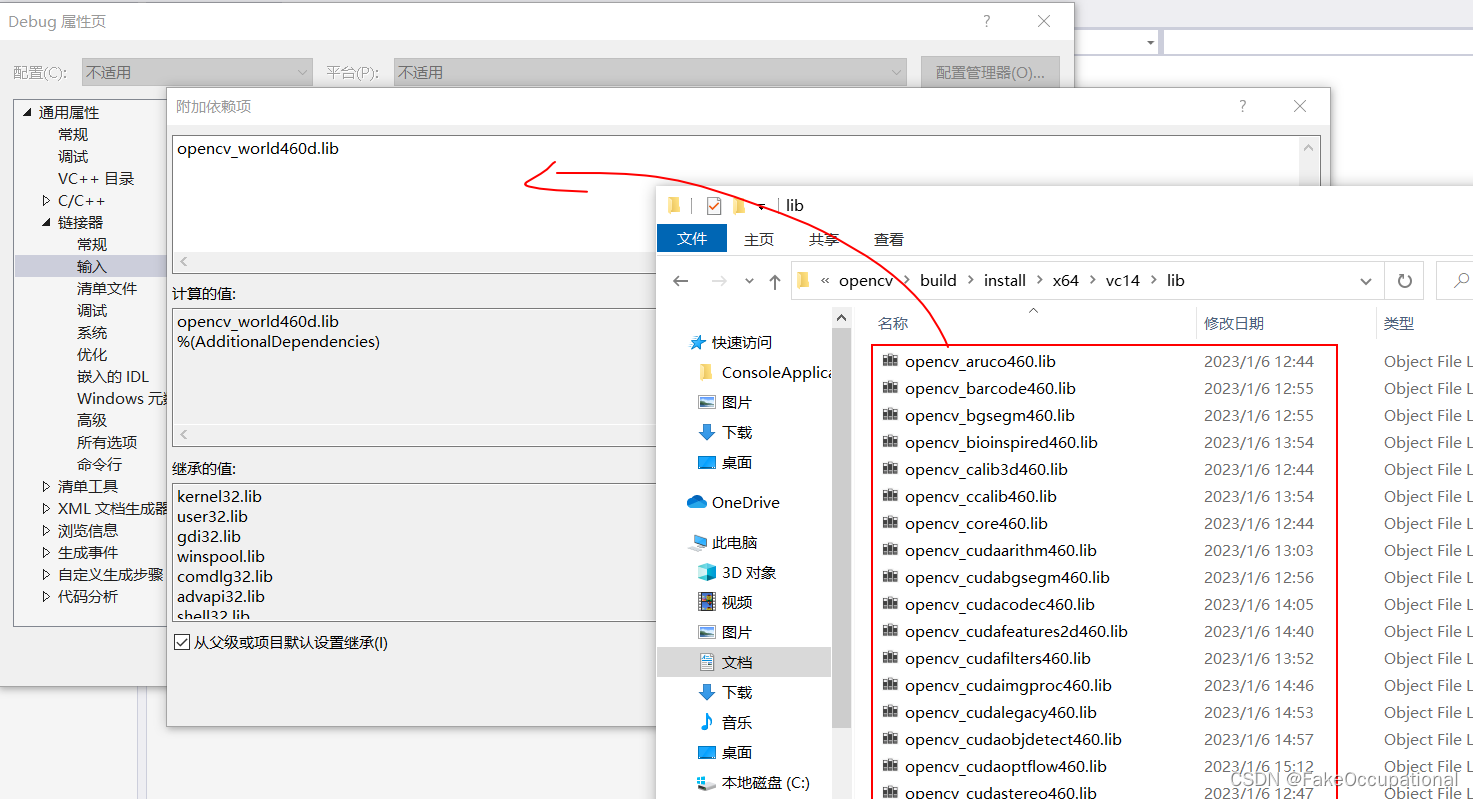The height and width of the screenshot is (799, 1473).
Task: Sort files by 类型 column header
Action: [x=1398, y=324]
